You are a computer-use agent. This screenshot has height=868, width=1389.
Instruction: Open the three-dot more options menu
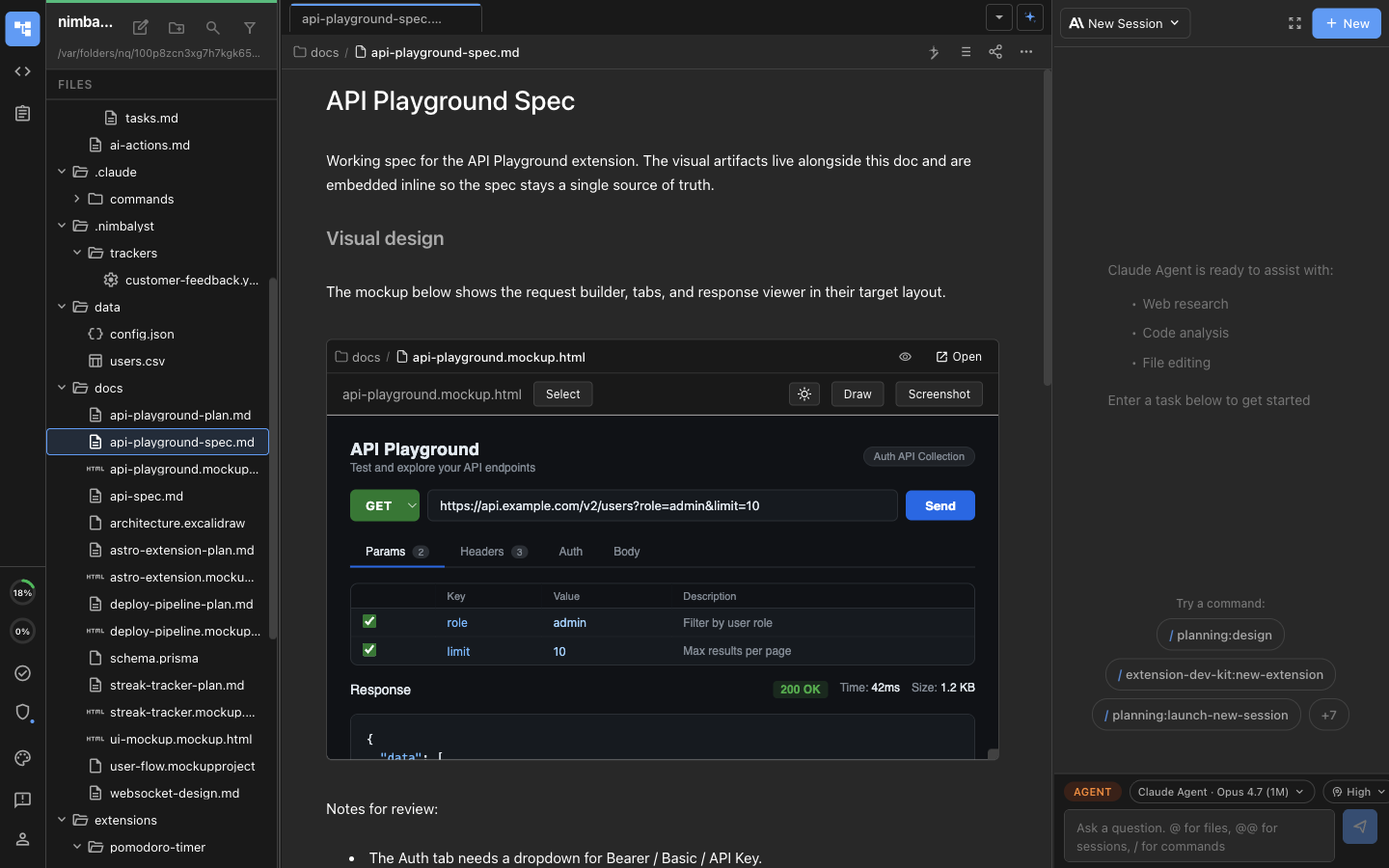(1026, 52)
